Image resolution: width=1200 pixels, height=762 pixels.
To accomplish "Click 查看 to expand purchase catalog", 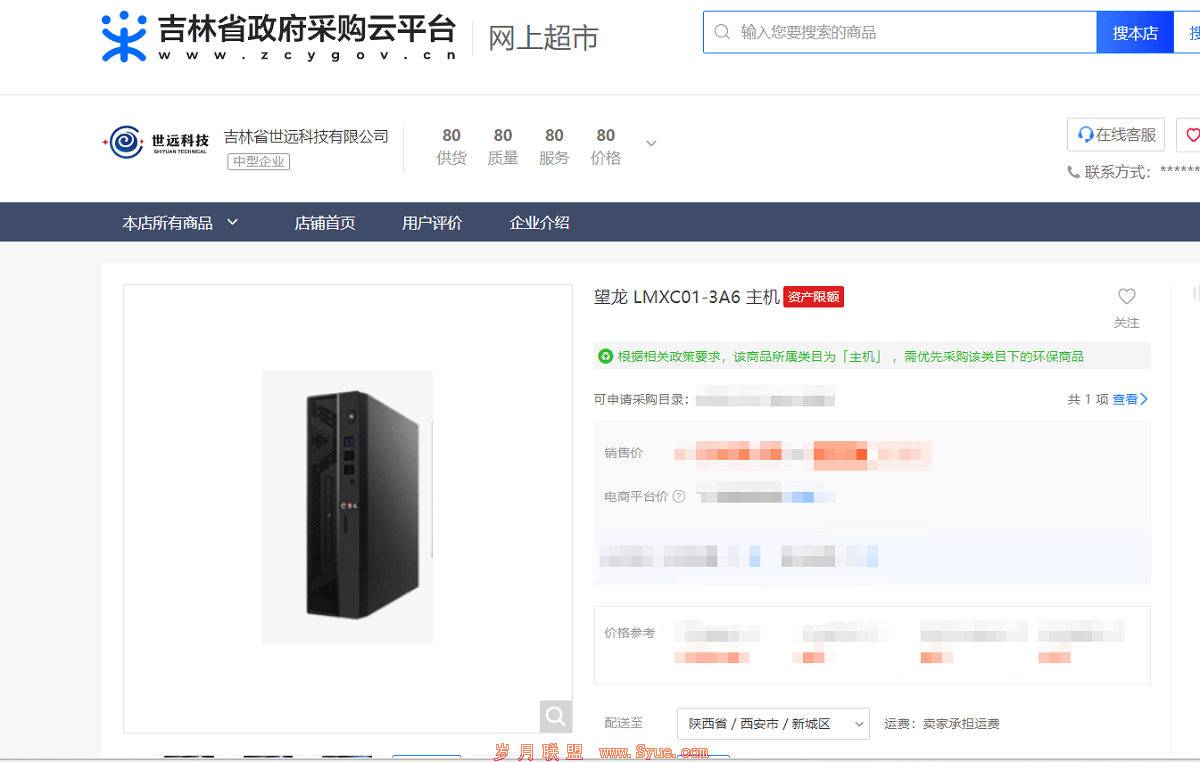I will tap(1130, 399).
